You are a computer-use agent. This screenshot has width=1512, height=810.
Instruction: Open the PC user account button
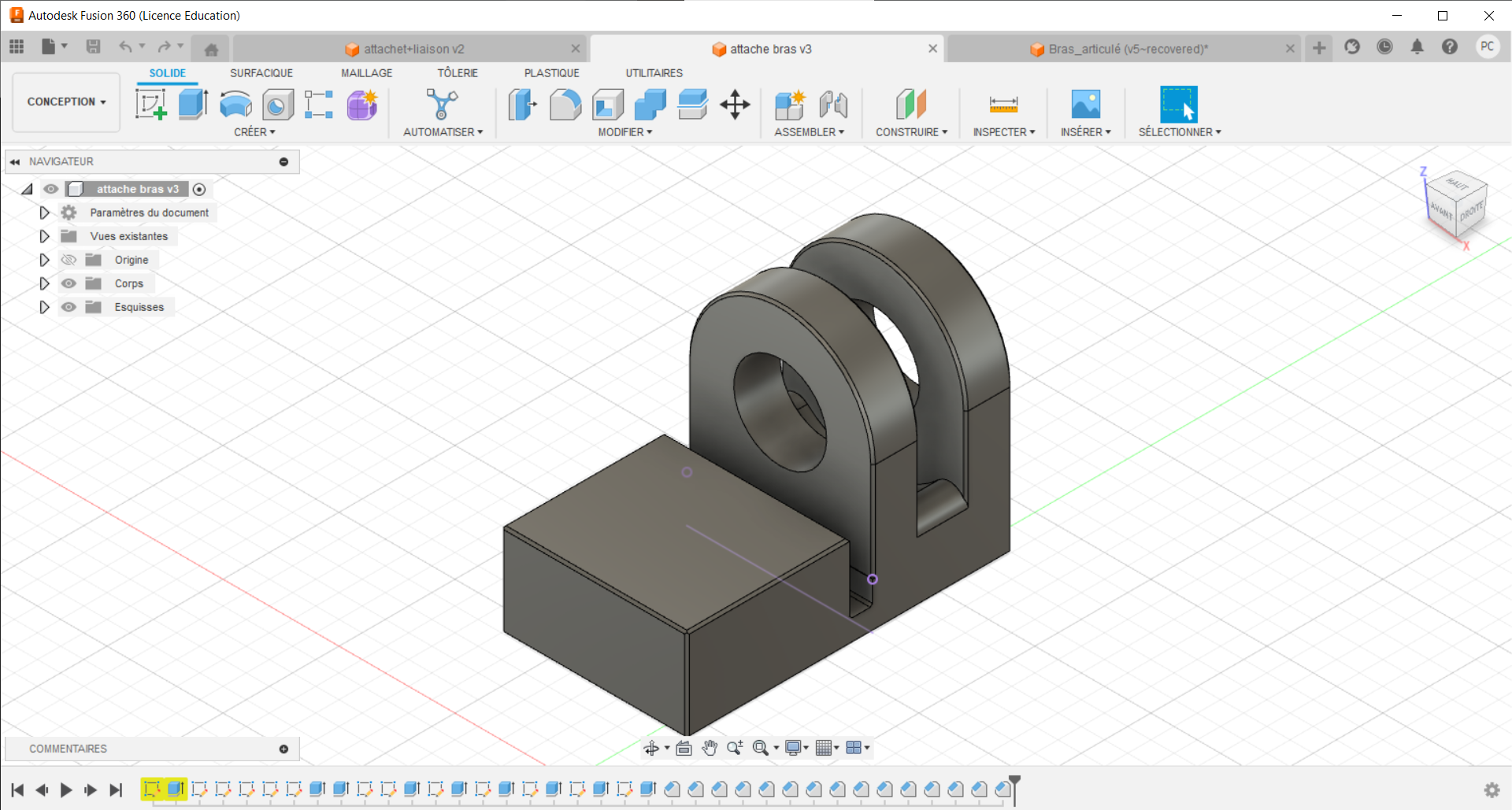[x=1487, y=46]
